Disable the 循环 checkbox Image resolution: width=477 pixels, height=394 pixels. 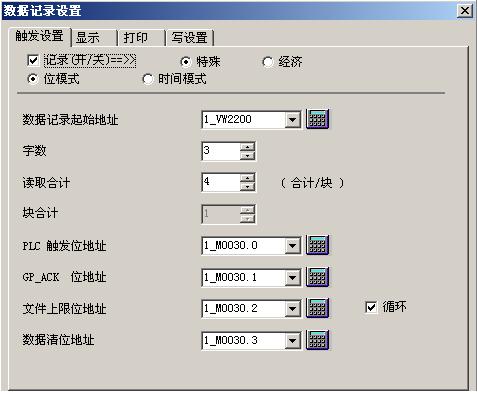click(x=371, y=307)
